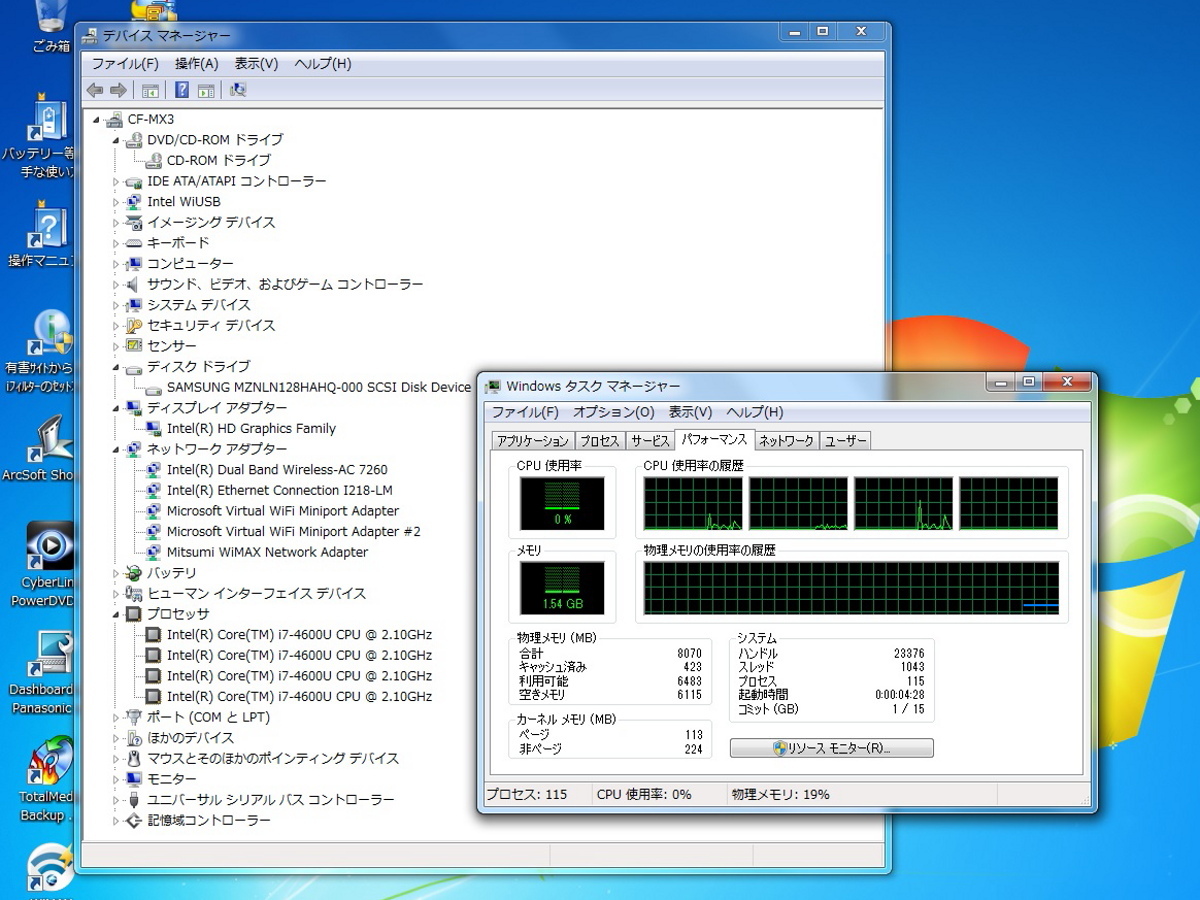Click the センサー category icon
The width and height of the screenshot is (1200, 900).
tap(134, 346)
